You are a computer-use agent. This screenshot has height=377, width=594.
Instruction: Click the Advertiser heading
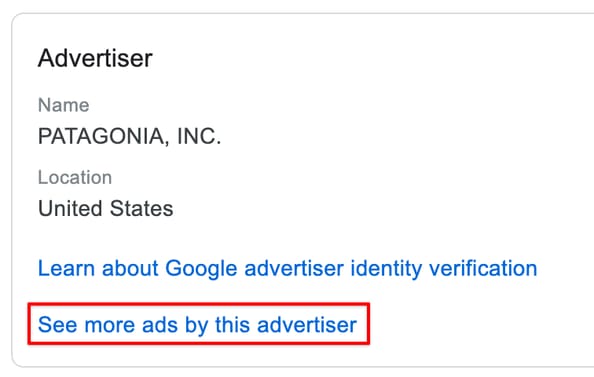(95, 58)
